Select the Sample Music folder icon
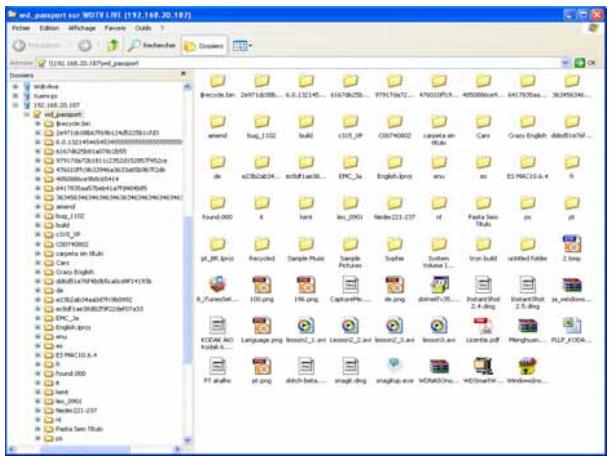This screenshot has height=457, width=609. (306, 249)
